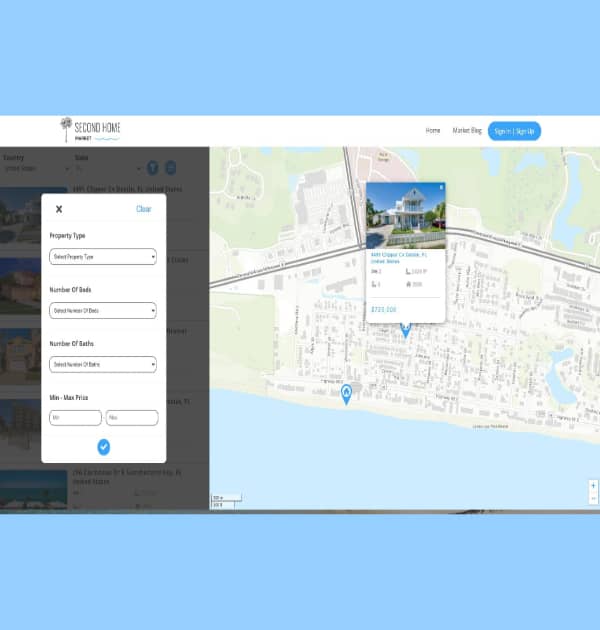Click the blue list view icon beside filter

[171, 168]
